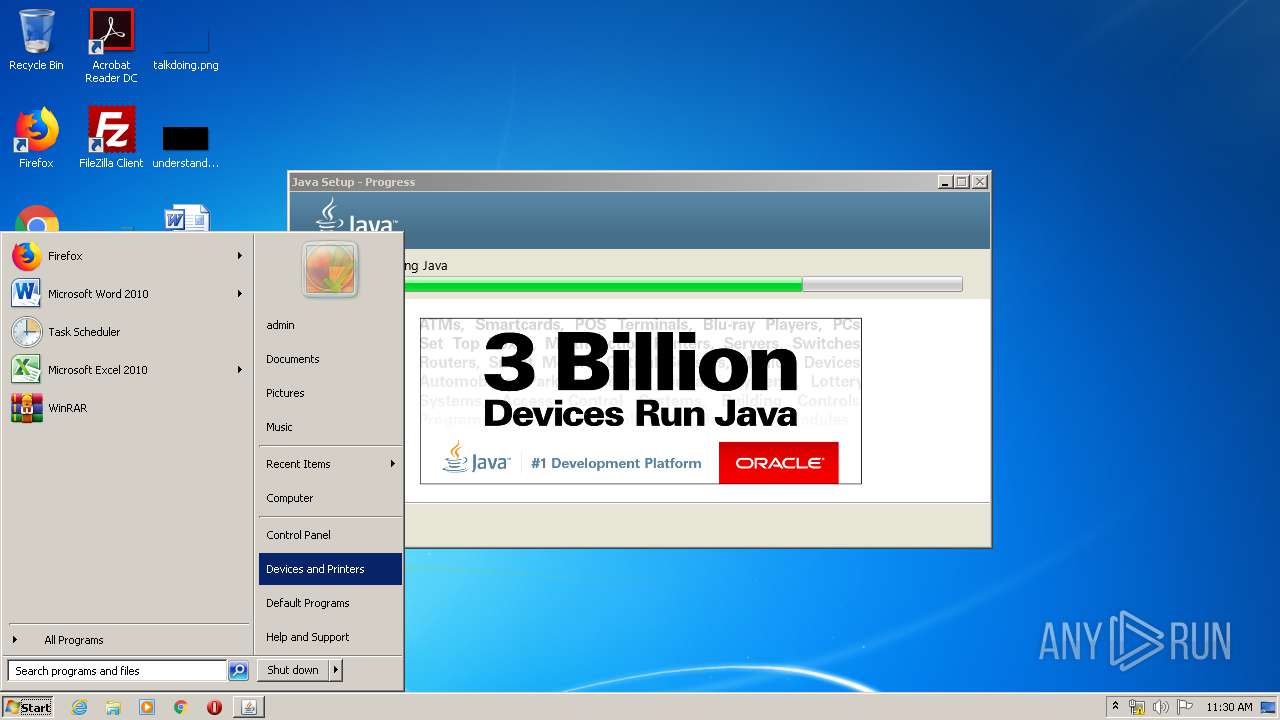This screenshot has height=720, width=1280.
Task: Open Documents from the Start menu
Action: tap(330, 359)
